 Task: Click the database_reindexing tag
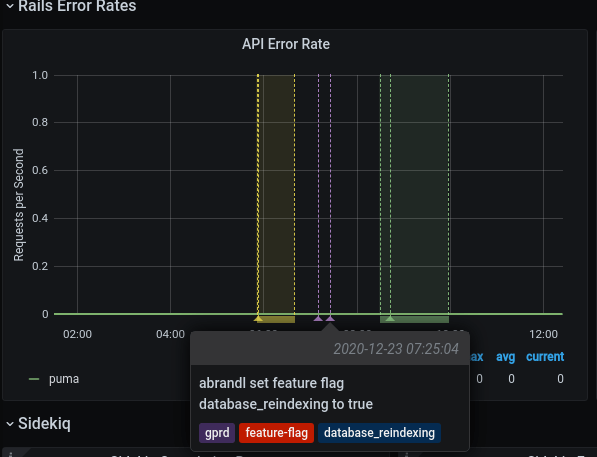click(x=379, y=433)
